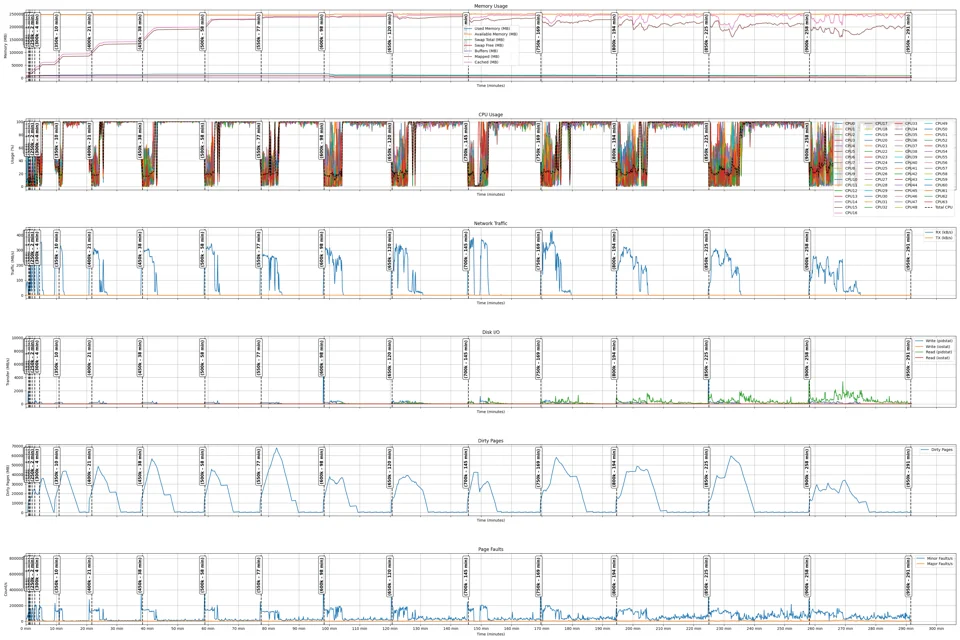Click the Page Faults chart title
The image size is (960, 640).
point(490,549)
